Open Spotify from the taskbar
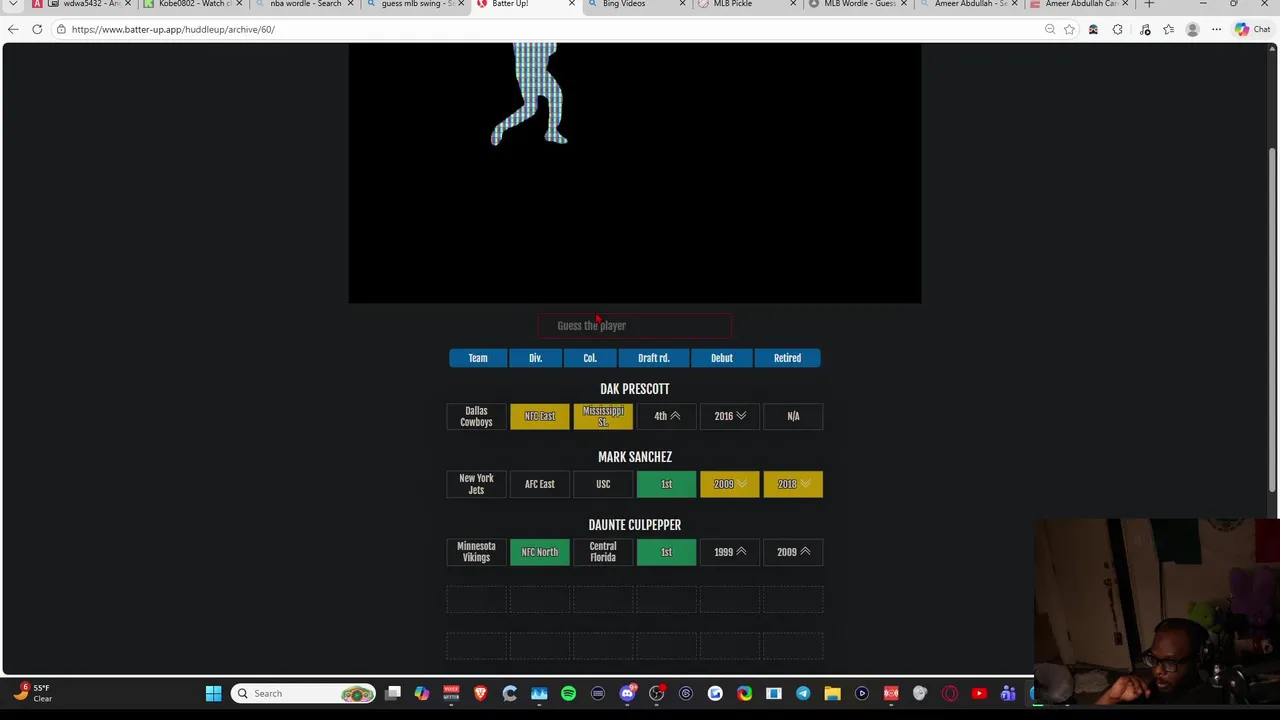Image resolution: width=1280 pixels, height=720 pixels. pos(568,693)
